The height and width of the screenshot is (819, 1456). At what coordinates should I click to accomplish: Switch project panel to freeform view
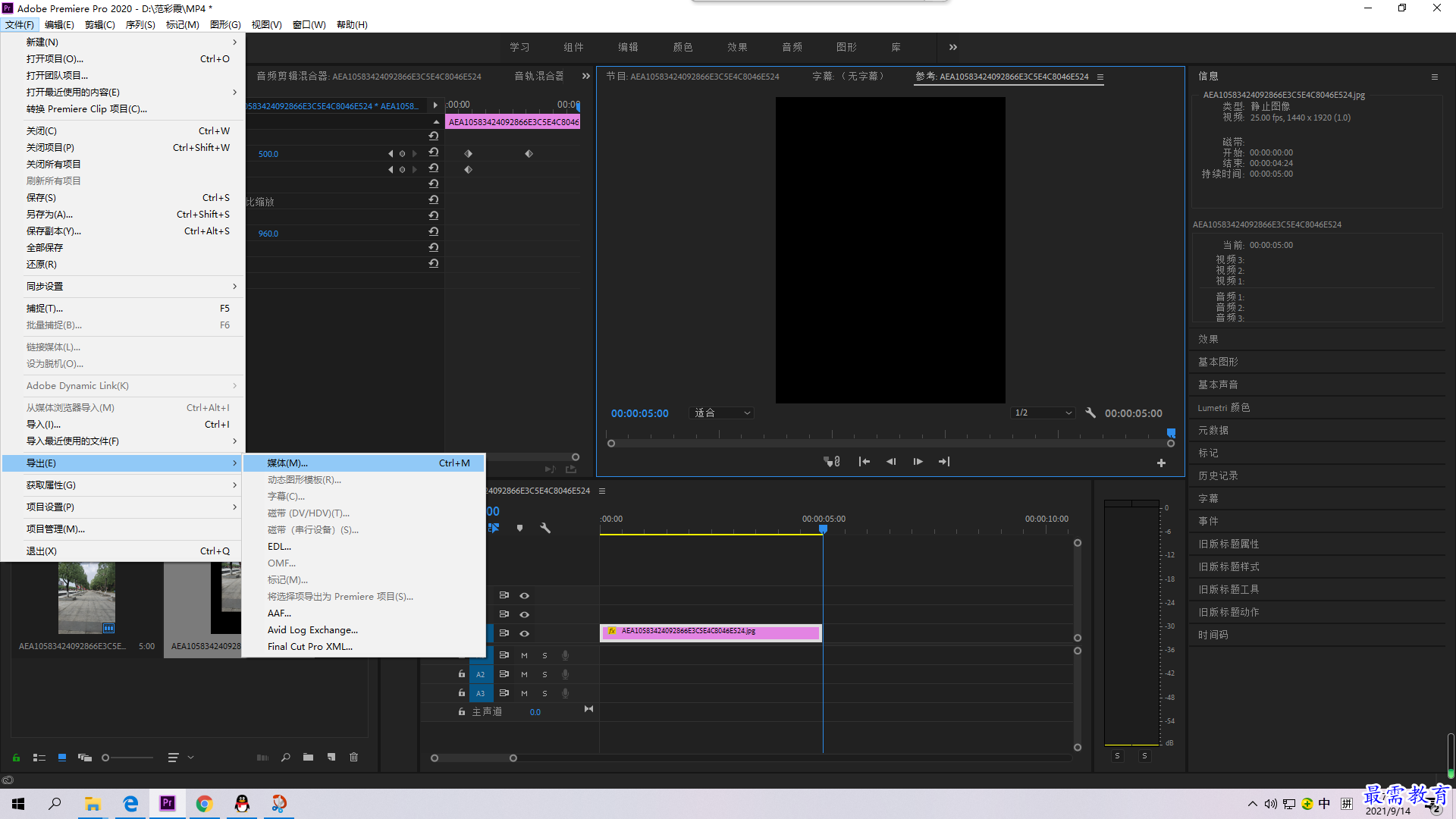85,757
